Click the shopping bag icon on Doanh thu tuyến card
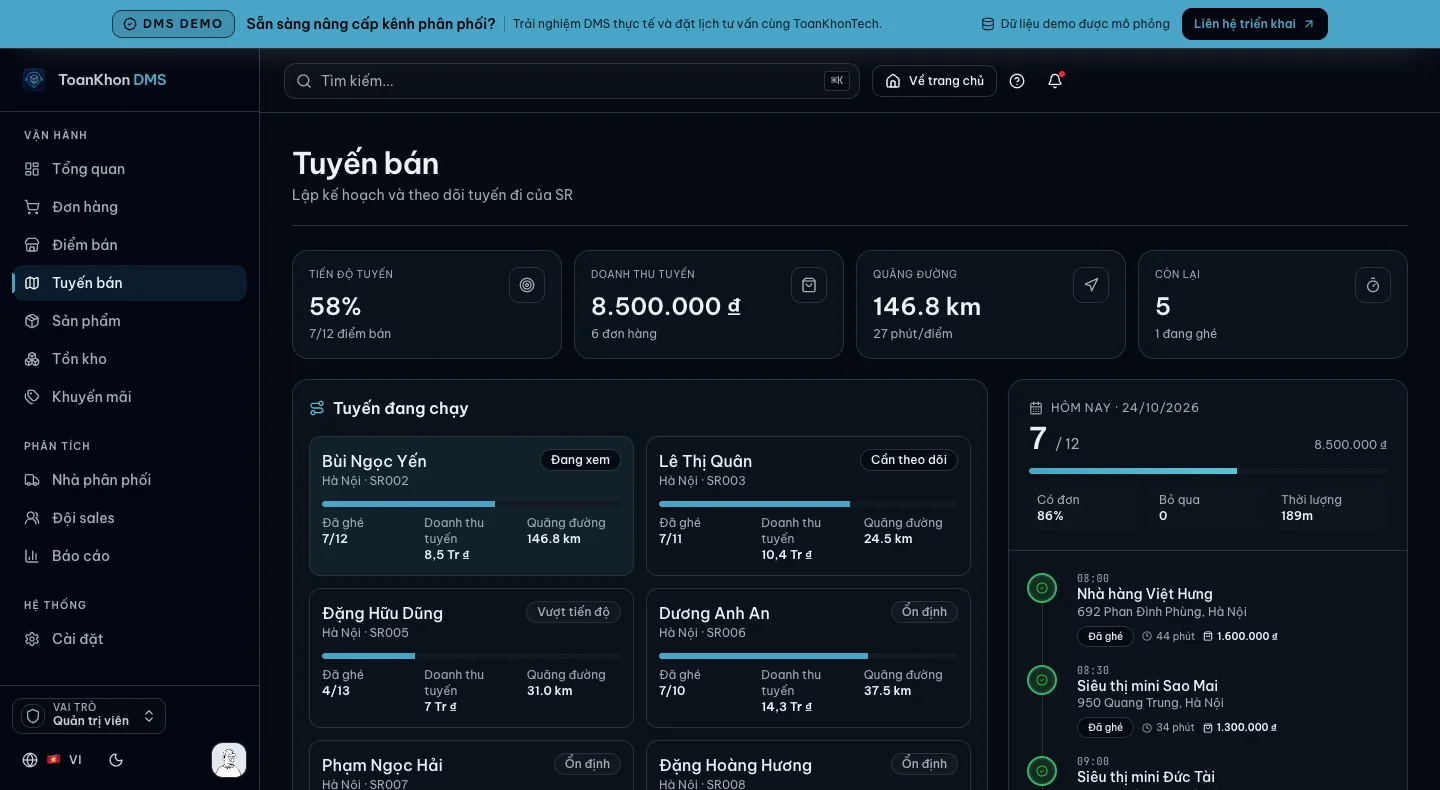The image size is (1440, 790). tap(809, 285)
